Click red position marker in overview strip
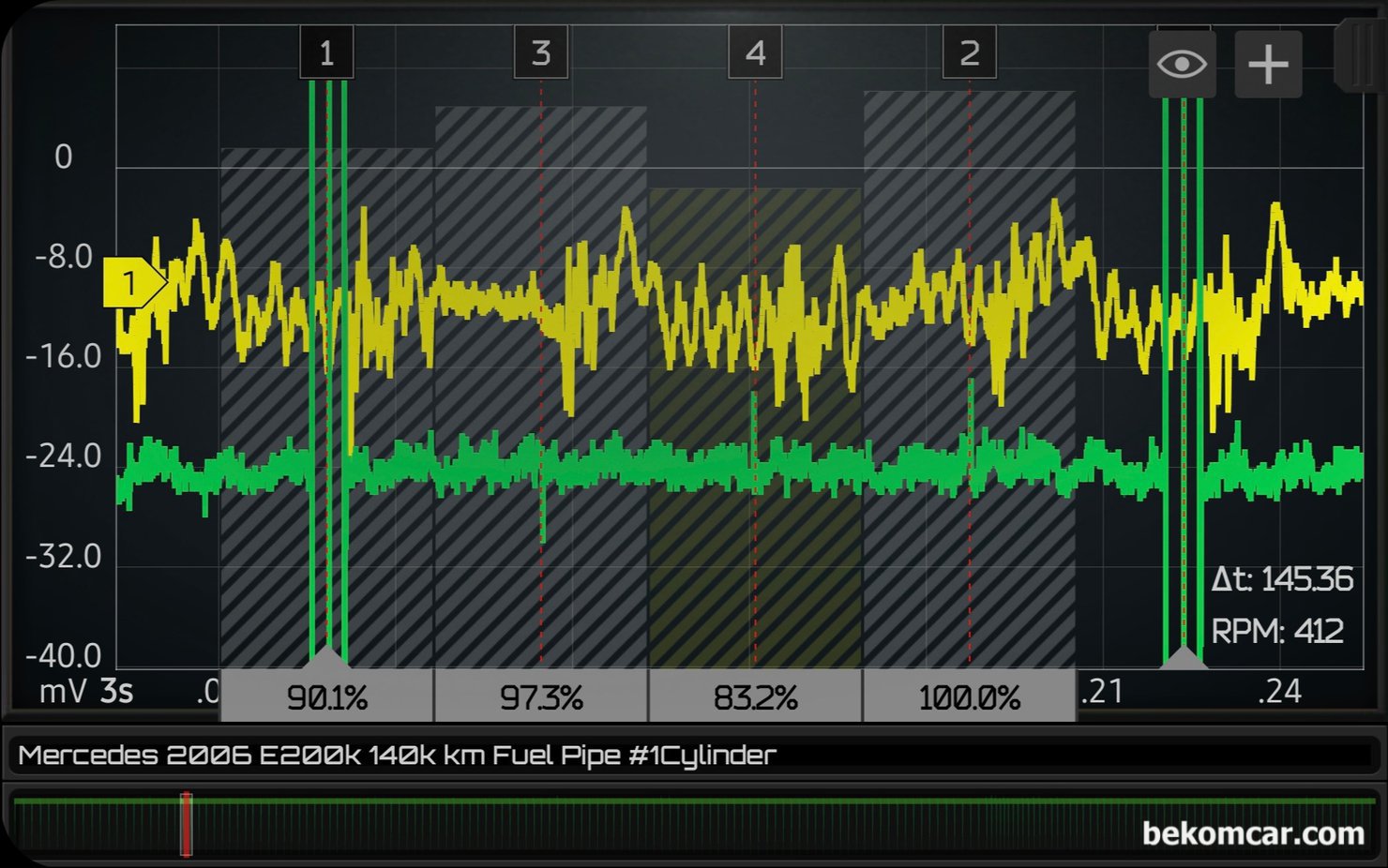The image size is (1388, 868). coord(187,824)
